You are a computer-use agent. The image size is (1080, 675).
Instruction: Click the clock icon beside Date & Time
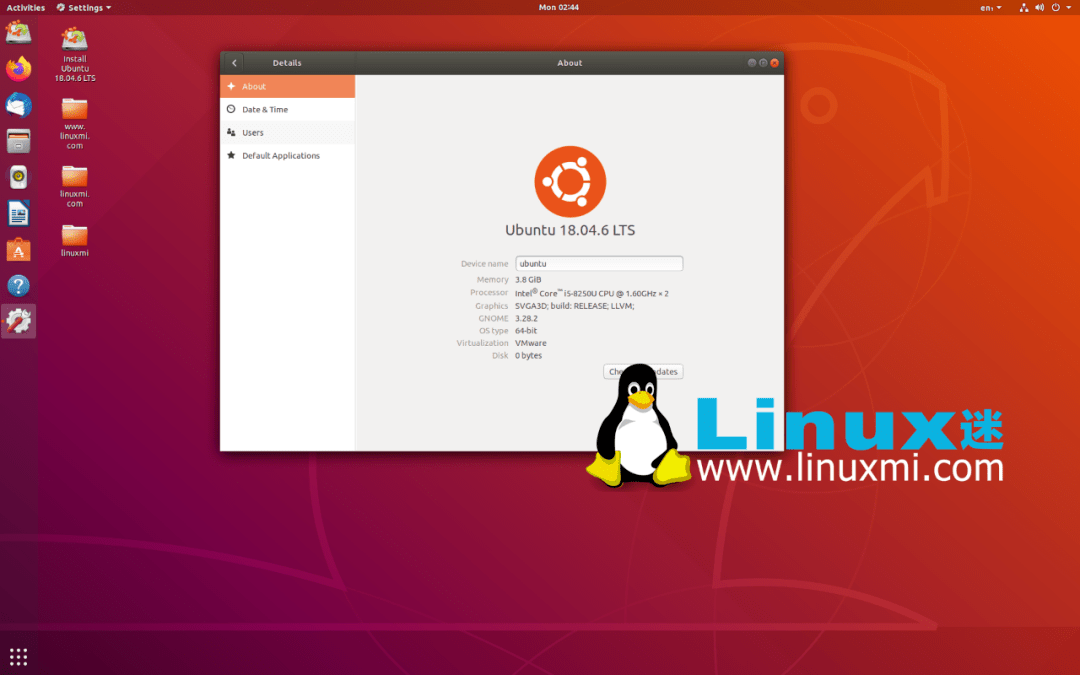coord(231,109)
